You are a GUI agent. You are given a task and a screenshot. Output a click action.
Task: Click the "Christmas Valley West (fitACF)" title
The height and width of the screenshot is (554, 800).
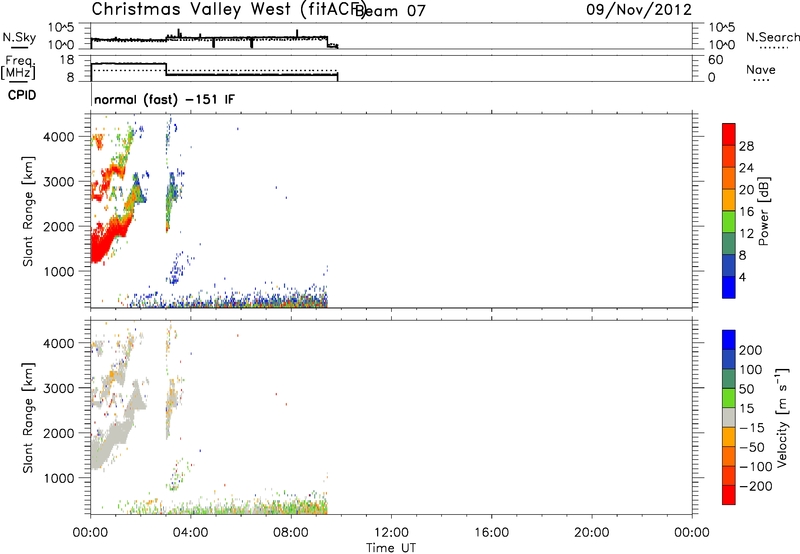(229, 9)
